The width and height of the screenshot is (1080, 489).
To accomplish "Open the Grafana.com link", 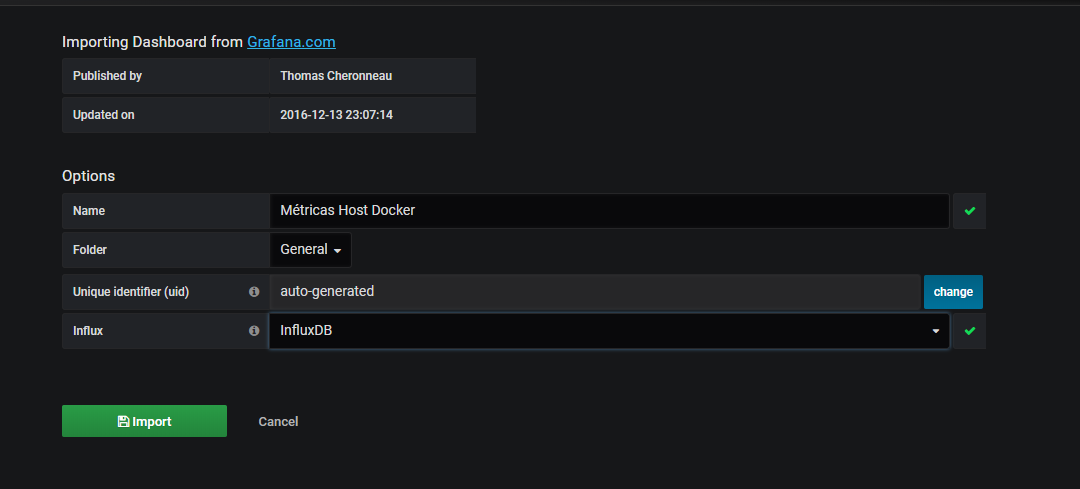I will 291,42.
